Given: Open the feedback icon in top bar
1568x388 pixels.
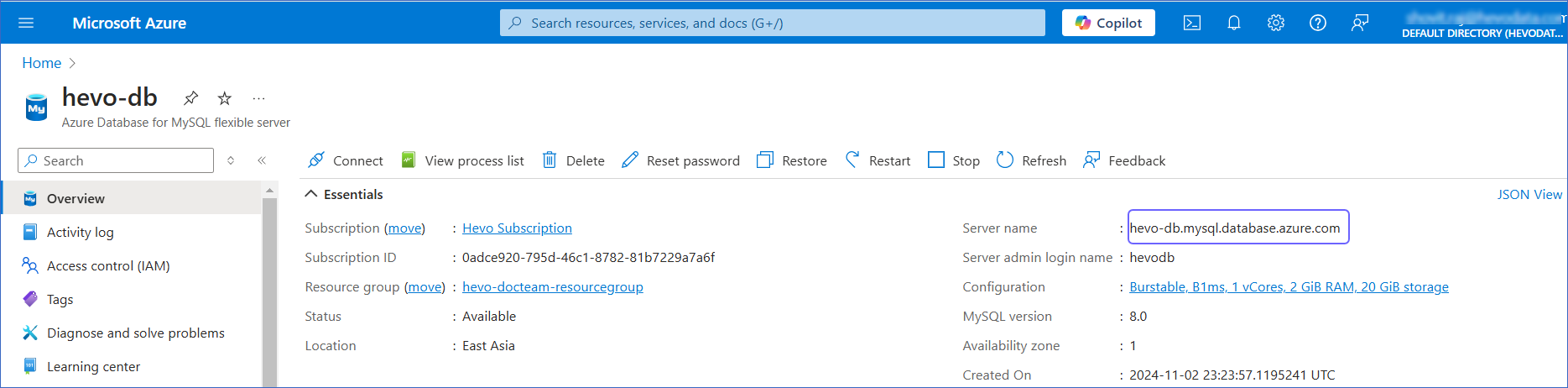Looking at the screenshot, I should [x=1360, y=23].
